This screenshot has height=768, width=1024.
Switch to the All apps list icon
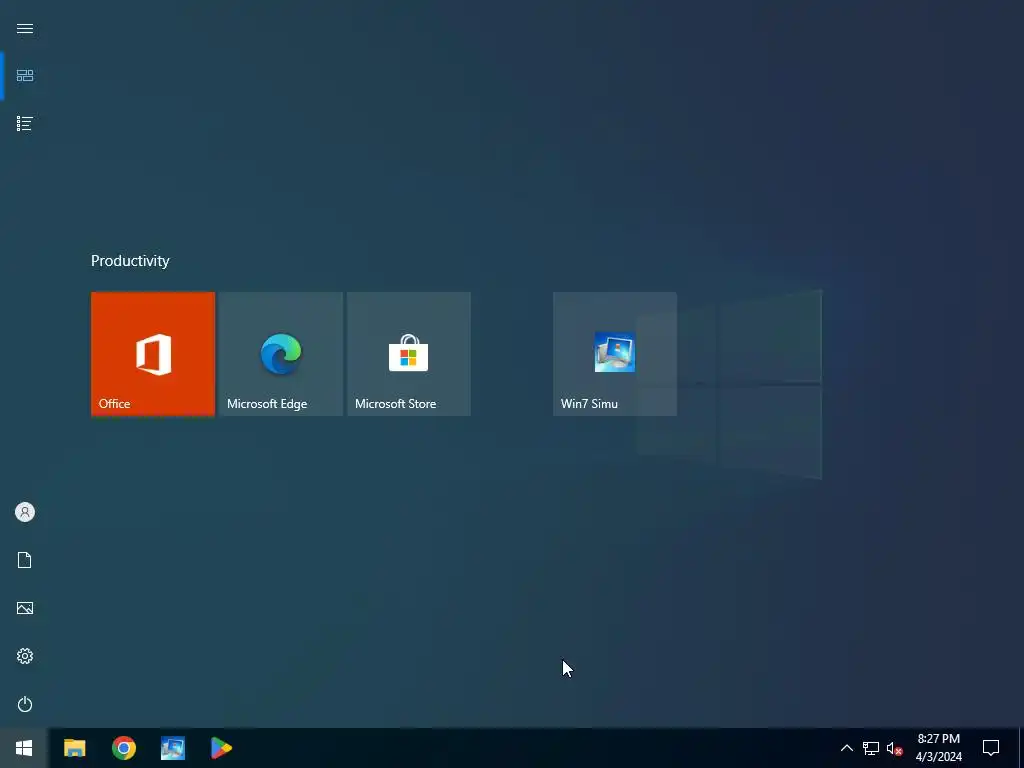point(25,123)
